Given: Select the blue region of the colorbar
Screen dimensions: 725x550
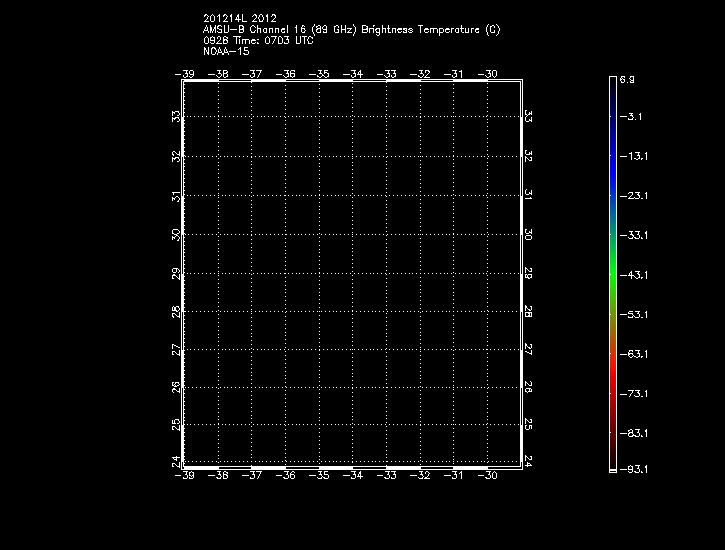Looking at the screenshot, I should 612,170.
